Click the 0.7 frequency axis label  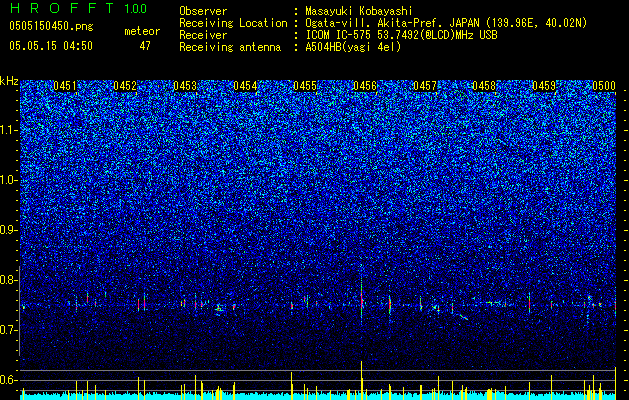click(9, 330)
